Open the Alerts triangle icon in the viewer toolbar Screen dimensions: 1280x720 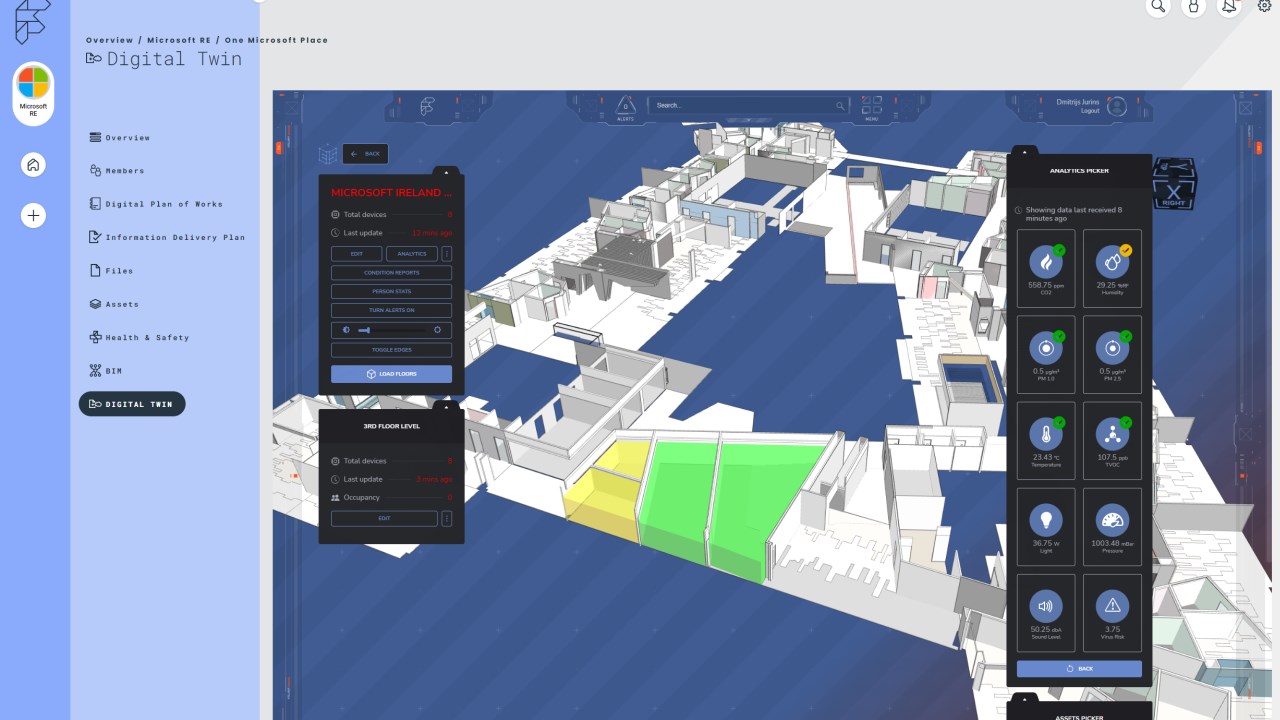(625, 107)
